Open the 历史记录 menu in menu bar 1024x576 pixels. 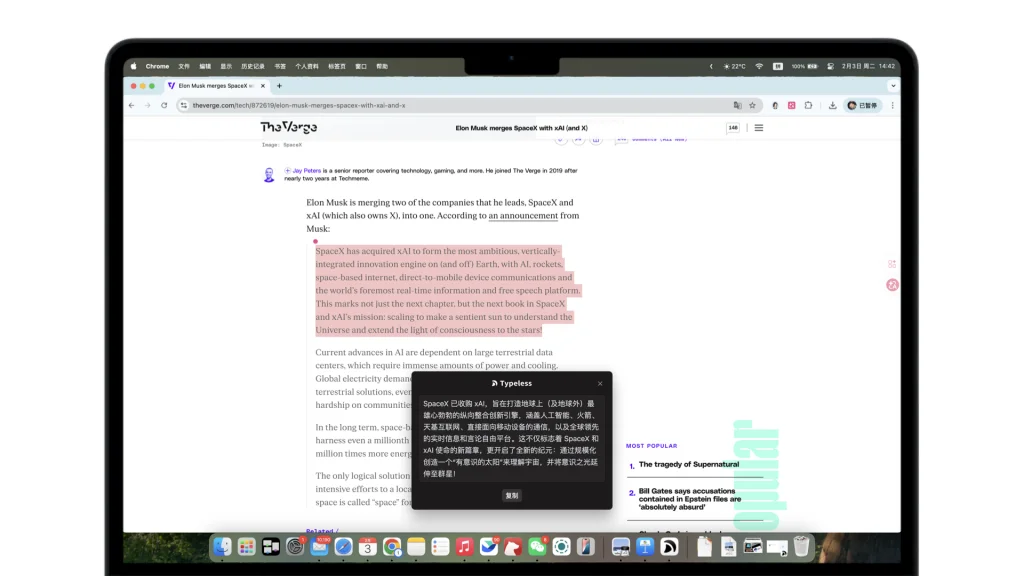point(252,66)
